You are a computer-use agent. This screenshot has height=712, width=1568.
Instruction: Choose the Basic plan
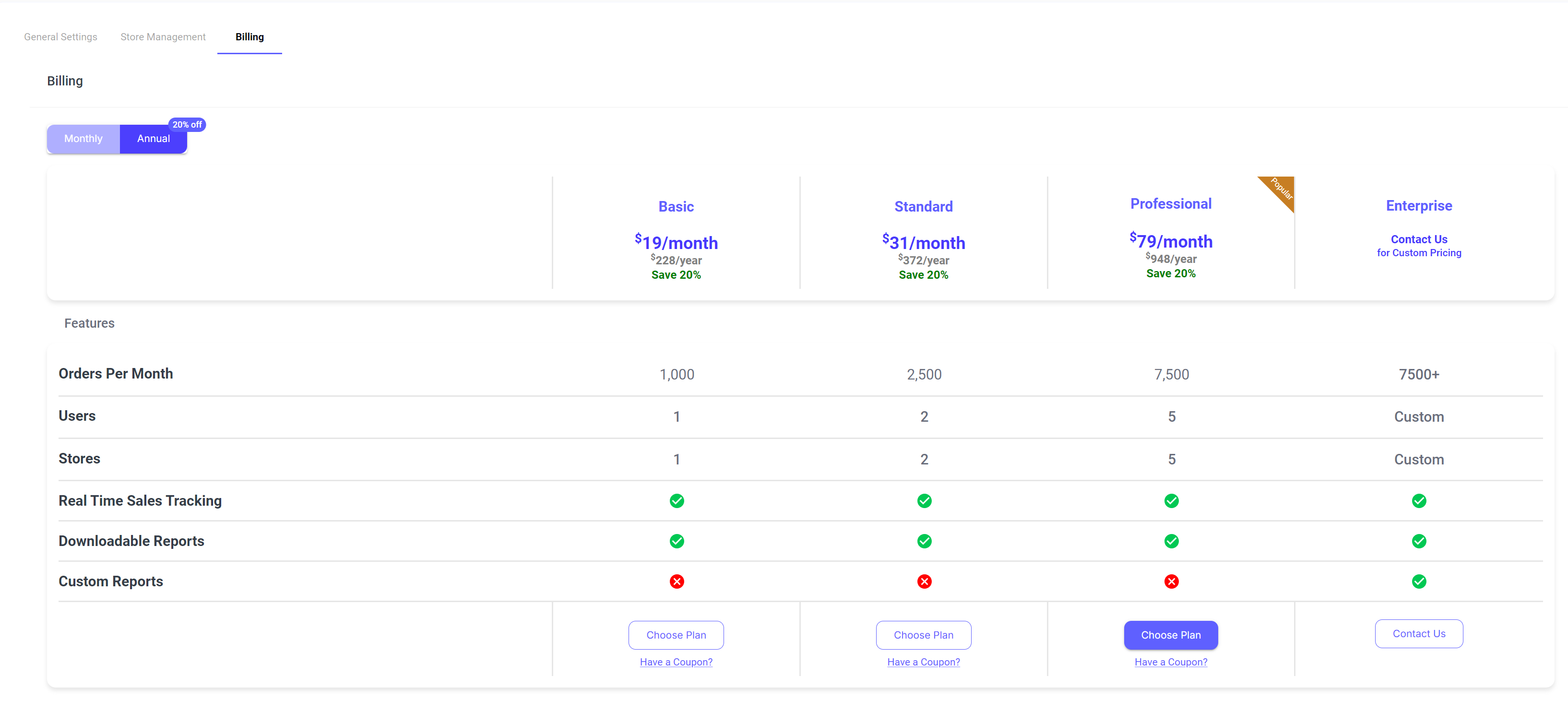click(676, 635)
